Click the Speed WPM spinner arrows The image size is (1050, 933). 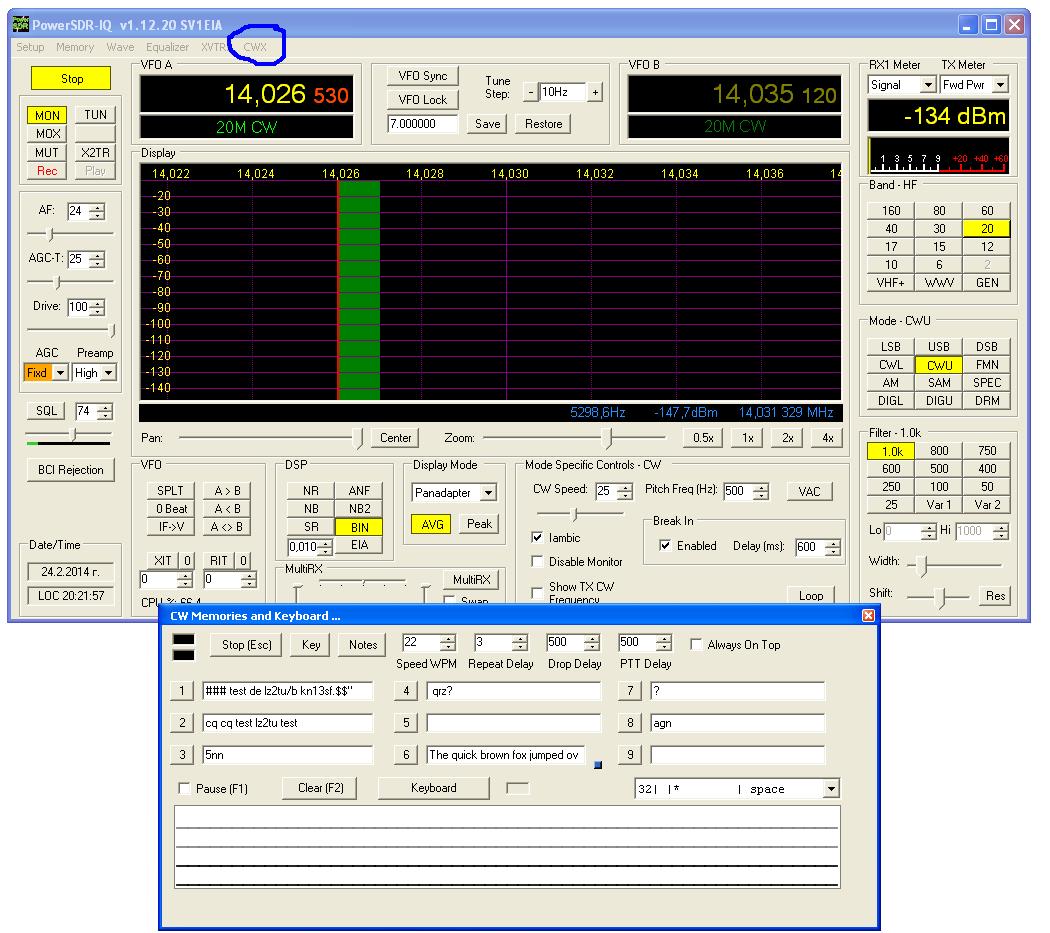[x=448, y=642]
